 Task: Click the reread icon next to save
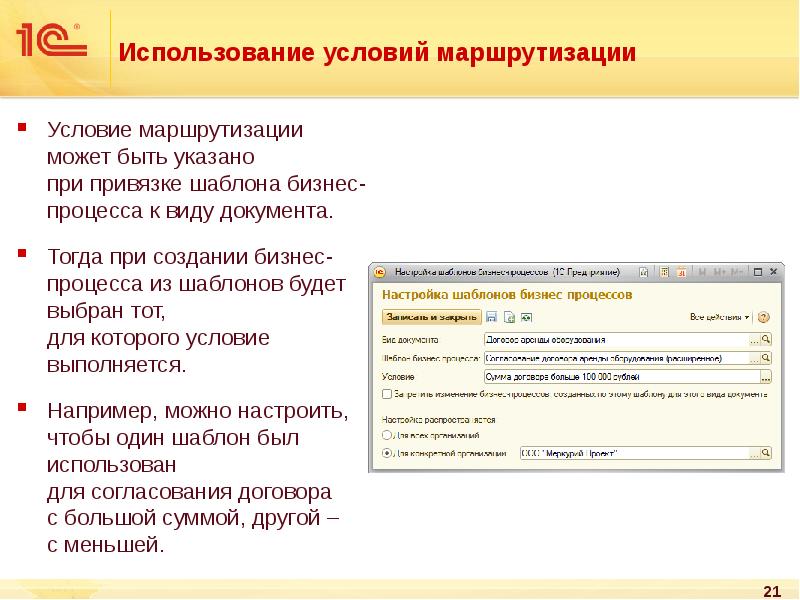(x=509, y=316)
